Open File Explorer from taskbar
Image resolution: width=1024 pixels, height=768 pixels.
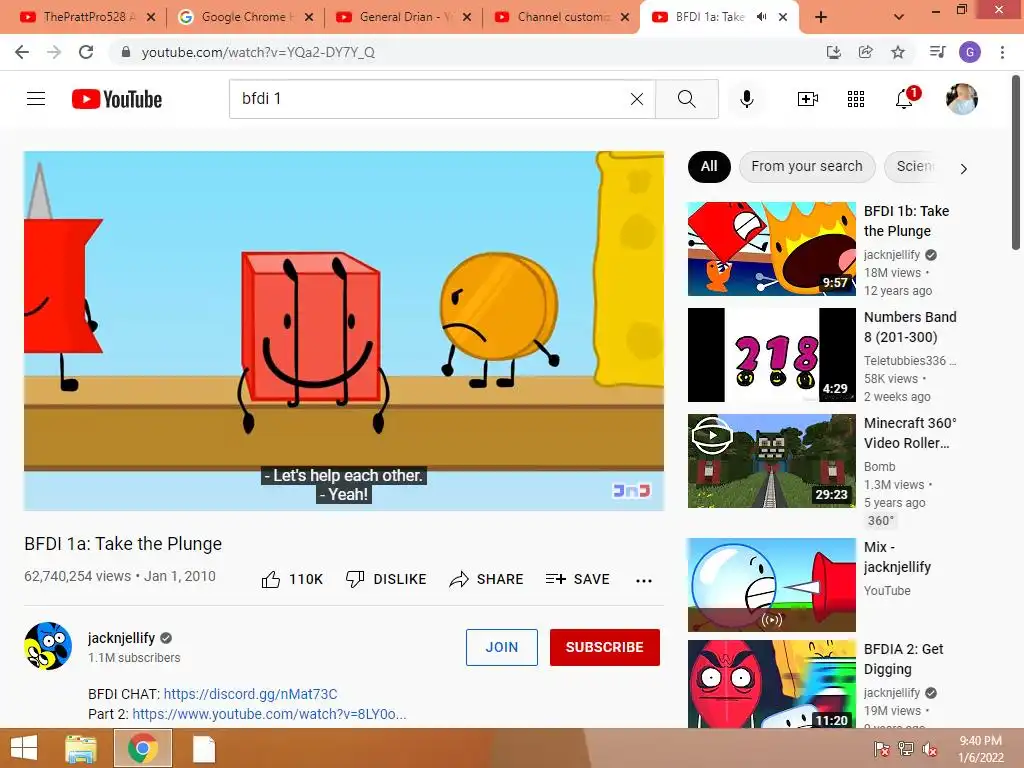[x=81, y=748]
